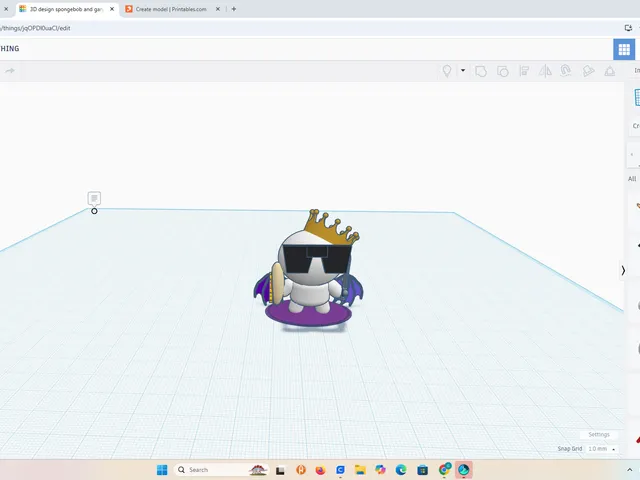Open Microsoft Store from the taskbar
Screen dimensions: 640x480
pos(422,470)
